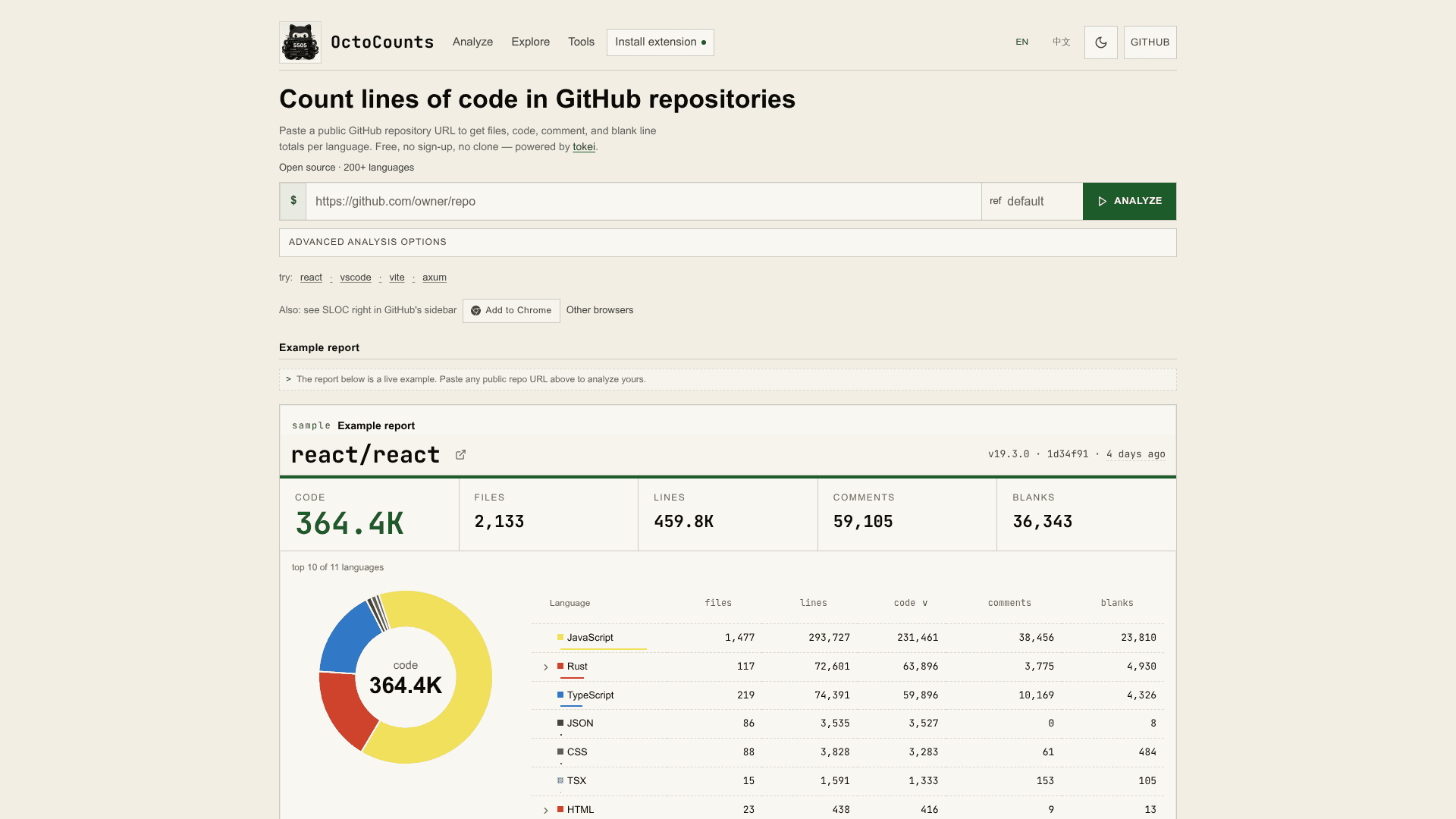This screenshot has height=819, width=1456.
Task: Focus the GitHub repo URL input
Action: [644, 201]
